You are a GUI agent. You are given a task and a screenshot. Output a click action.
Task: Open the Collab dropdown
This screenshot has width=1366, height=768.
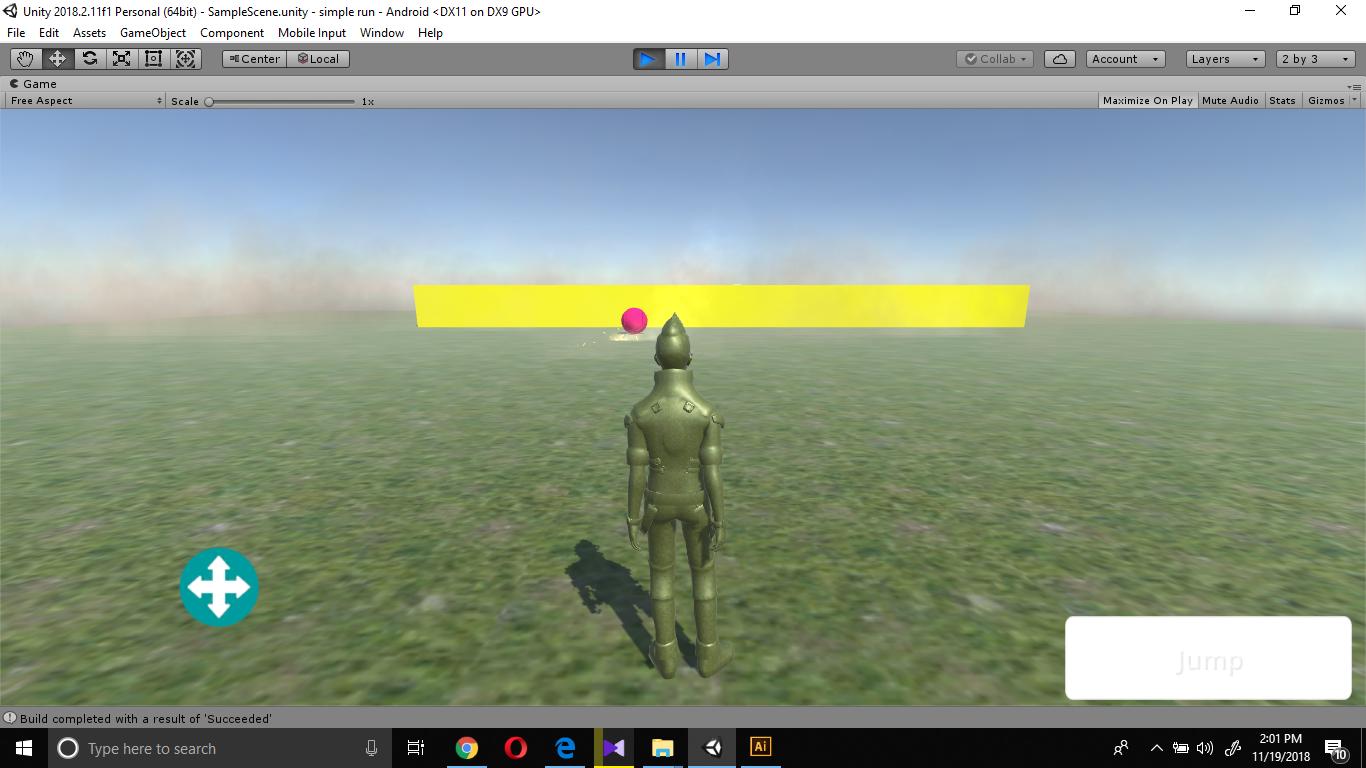[x=995, y=59]
